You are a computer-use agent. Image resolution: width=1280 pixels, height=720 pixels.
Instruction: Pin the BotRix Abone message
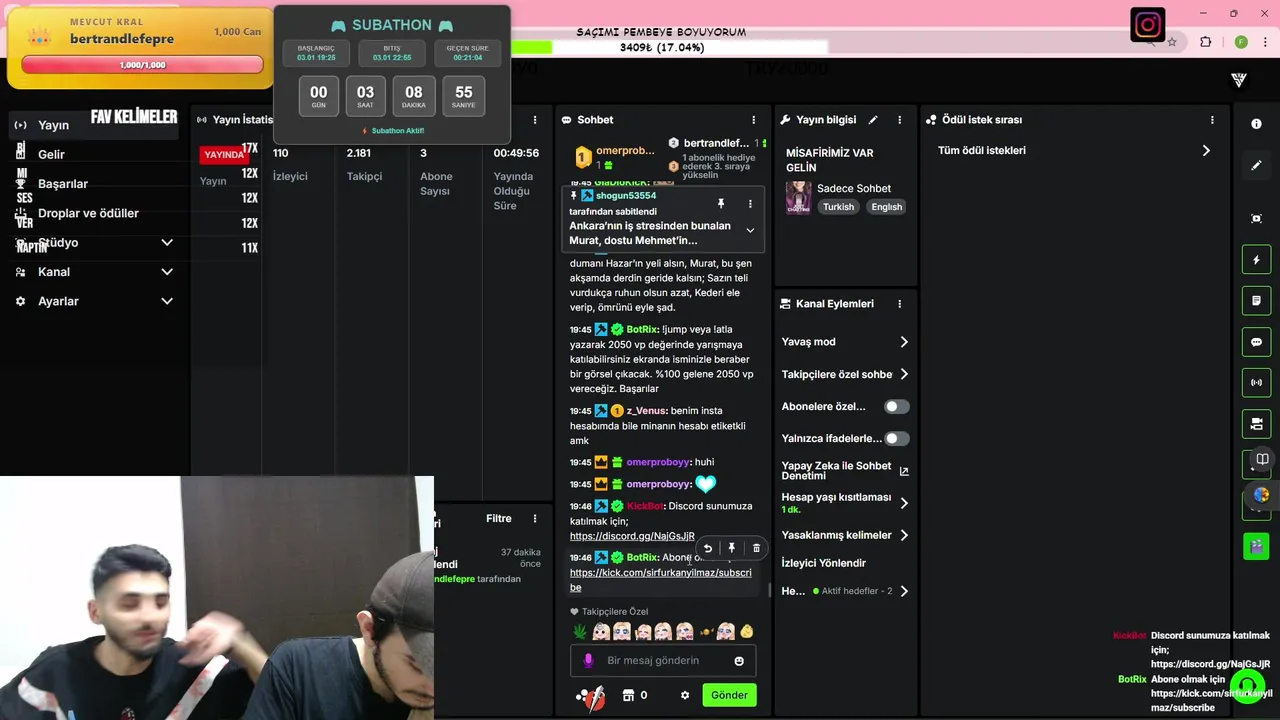tap(732, 548)
